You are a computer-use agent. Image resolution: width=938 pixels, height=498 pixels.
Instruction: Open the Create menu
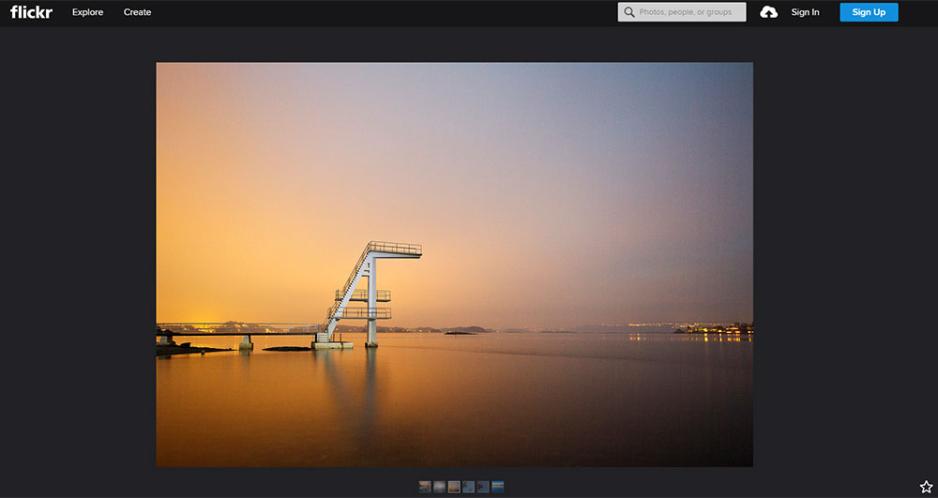137,12
